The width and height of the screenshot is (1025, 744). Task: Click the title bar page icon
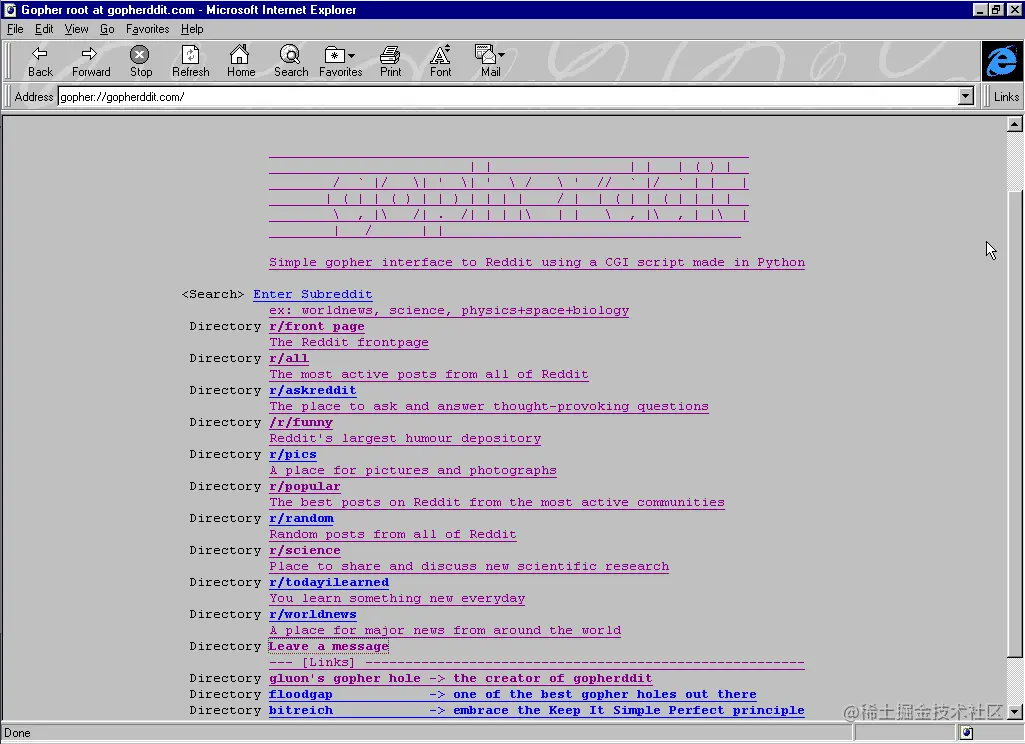[x=10, y=10]
